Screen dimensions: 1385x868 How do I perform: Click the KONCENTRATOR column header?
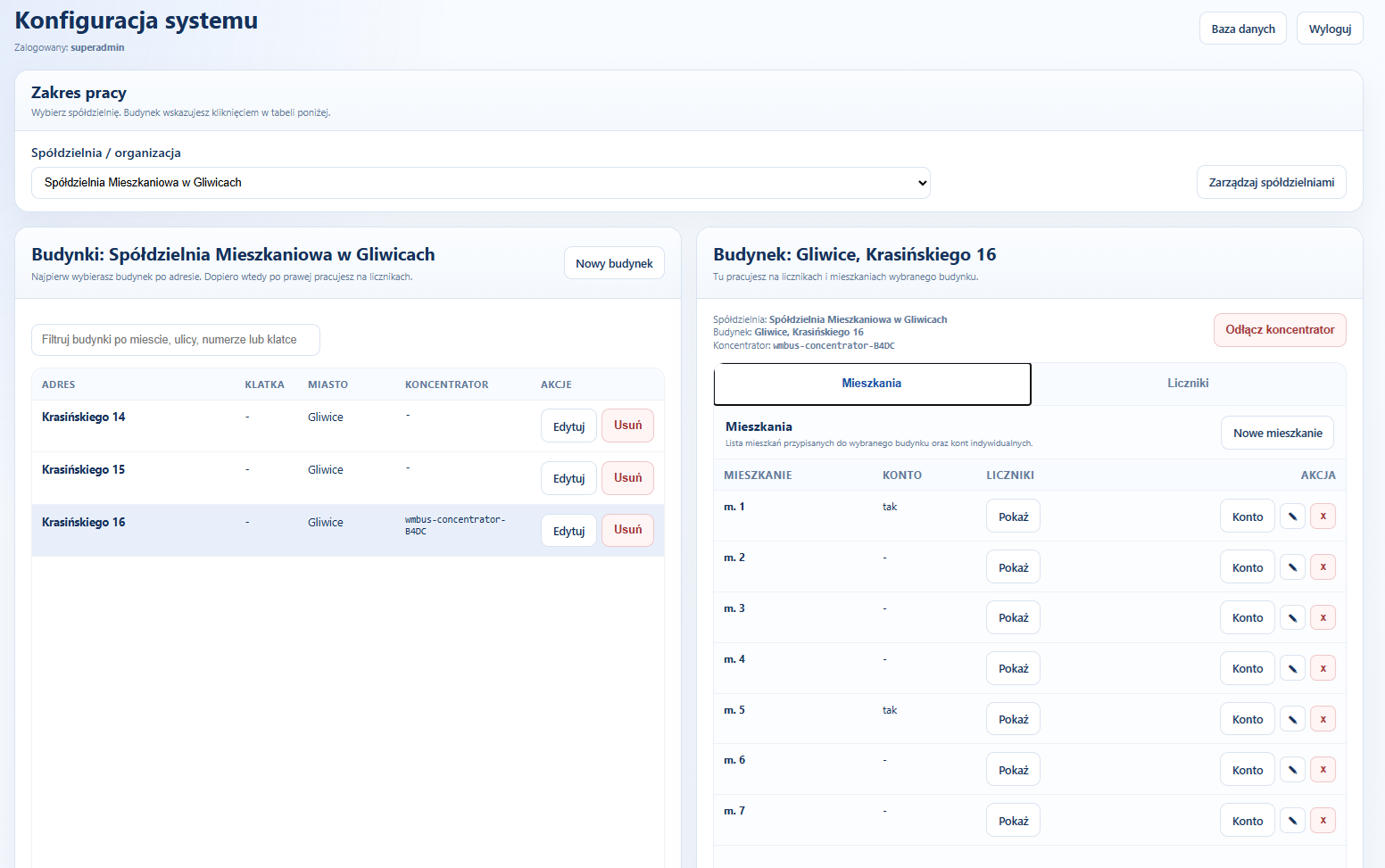click(x=447, y=384)
